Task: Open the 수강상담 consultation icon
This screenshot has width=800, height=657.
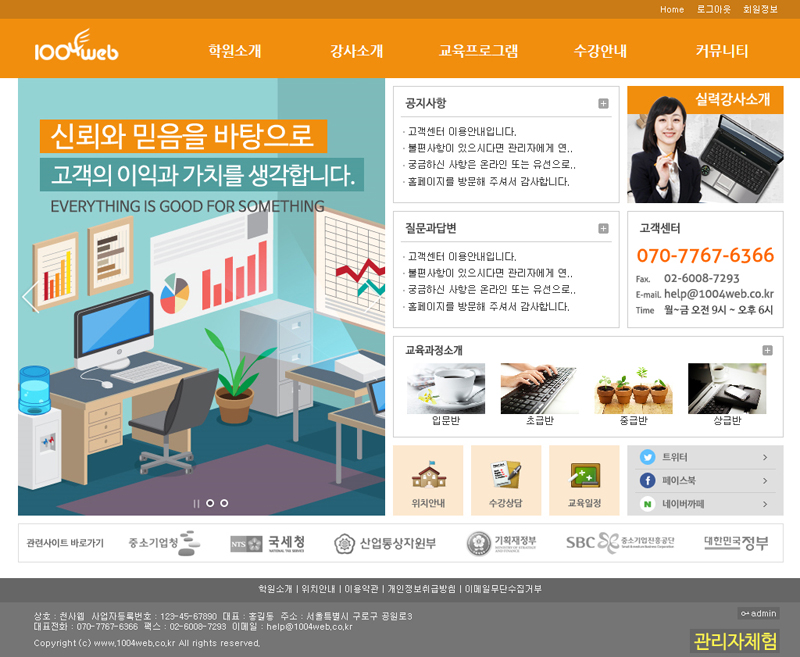Action: click(x=506, y=480)
